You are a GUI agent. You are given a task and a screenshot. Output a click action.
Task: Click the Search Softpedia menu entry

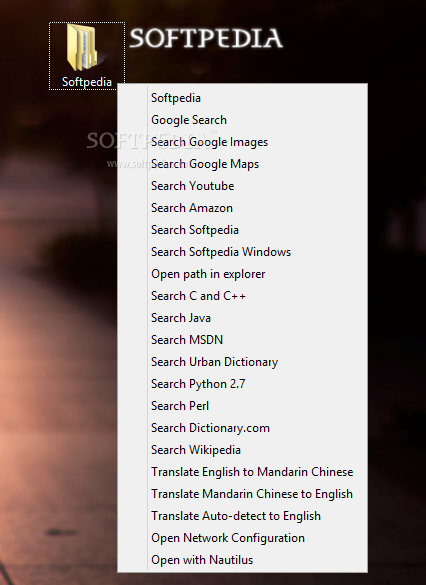pos(242,230)
